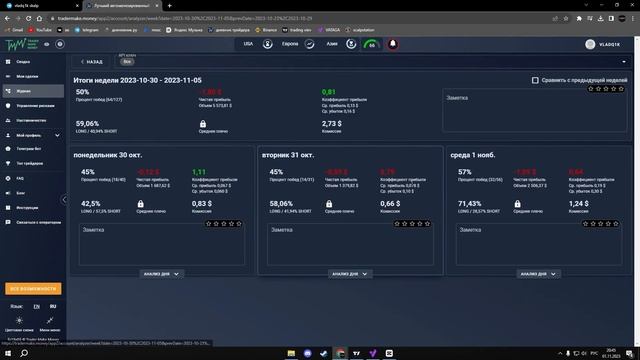
Task: Click the понедельник 30 окт. heading
Action: tap(108, 155)
